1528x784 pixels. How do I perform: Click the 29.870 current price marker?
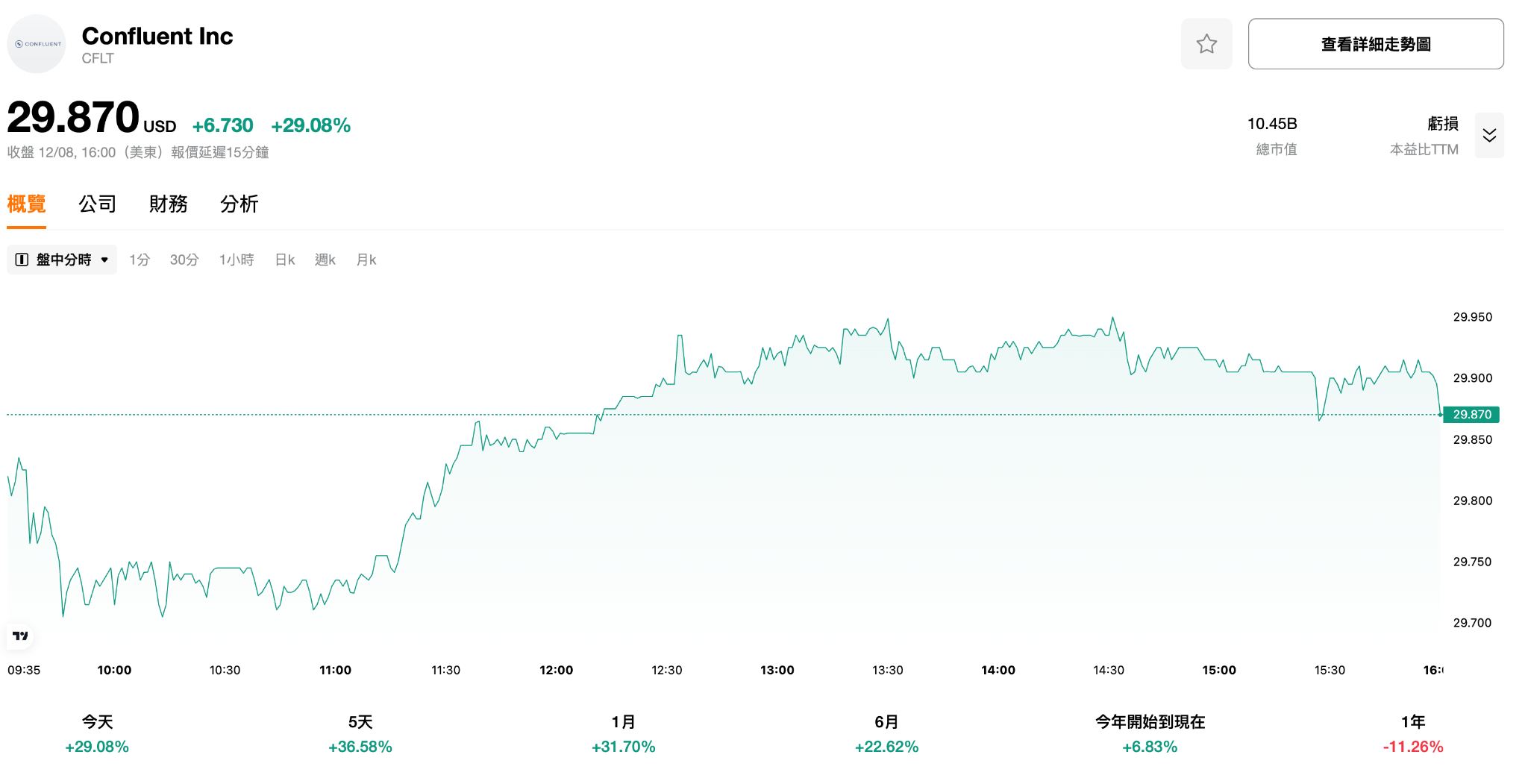pos(1471,415)
